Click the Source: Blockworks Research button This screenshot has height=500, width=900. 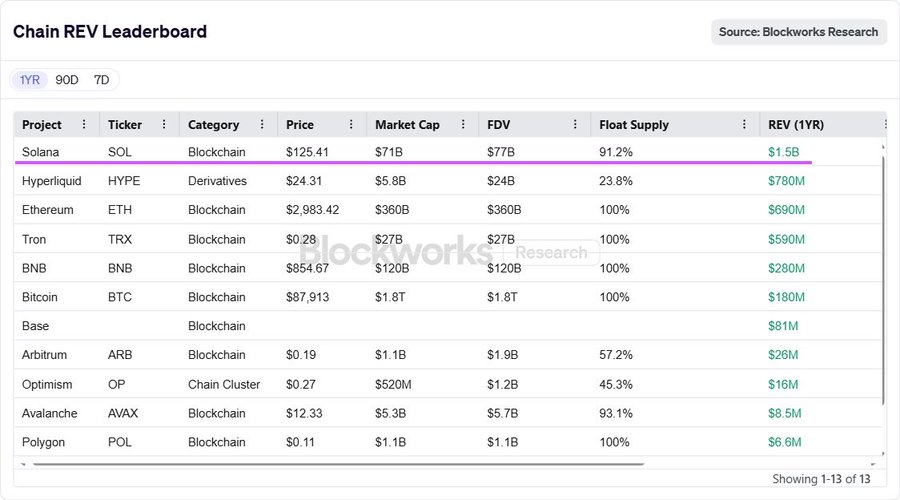click(798, 32)
